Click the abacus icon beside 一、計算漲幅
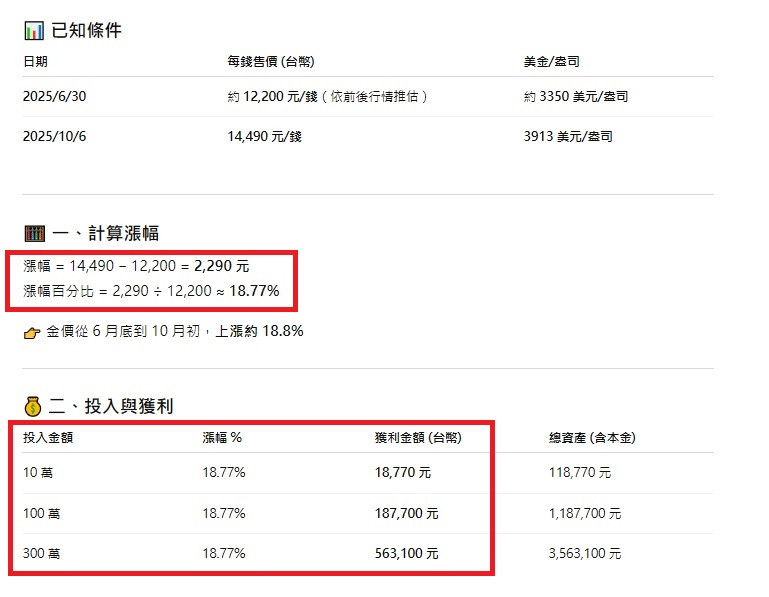Viewport: 769px width, 597px height. (x=34, y=233)
